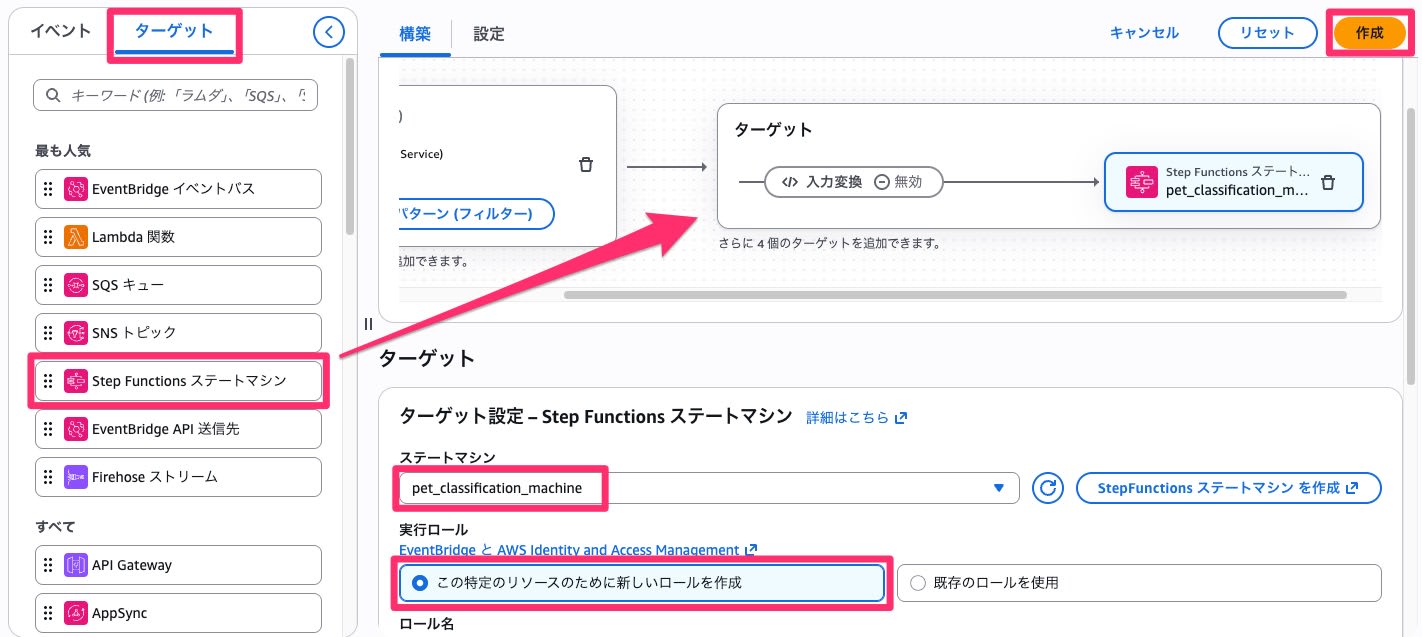Refresh the state machine list
The image size is (1422, 637).
(x=1048, y=488)
